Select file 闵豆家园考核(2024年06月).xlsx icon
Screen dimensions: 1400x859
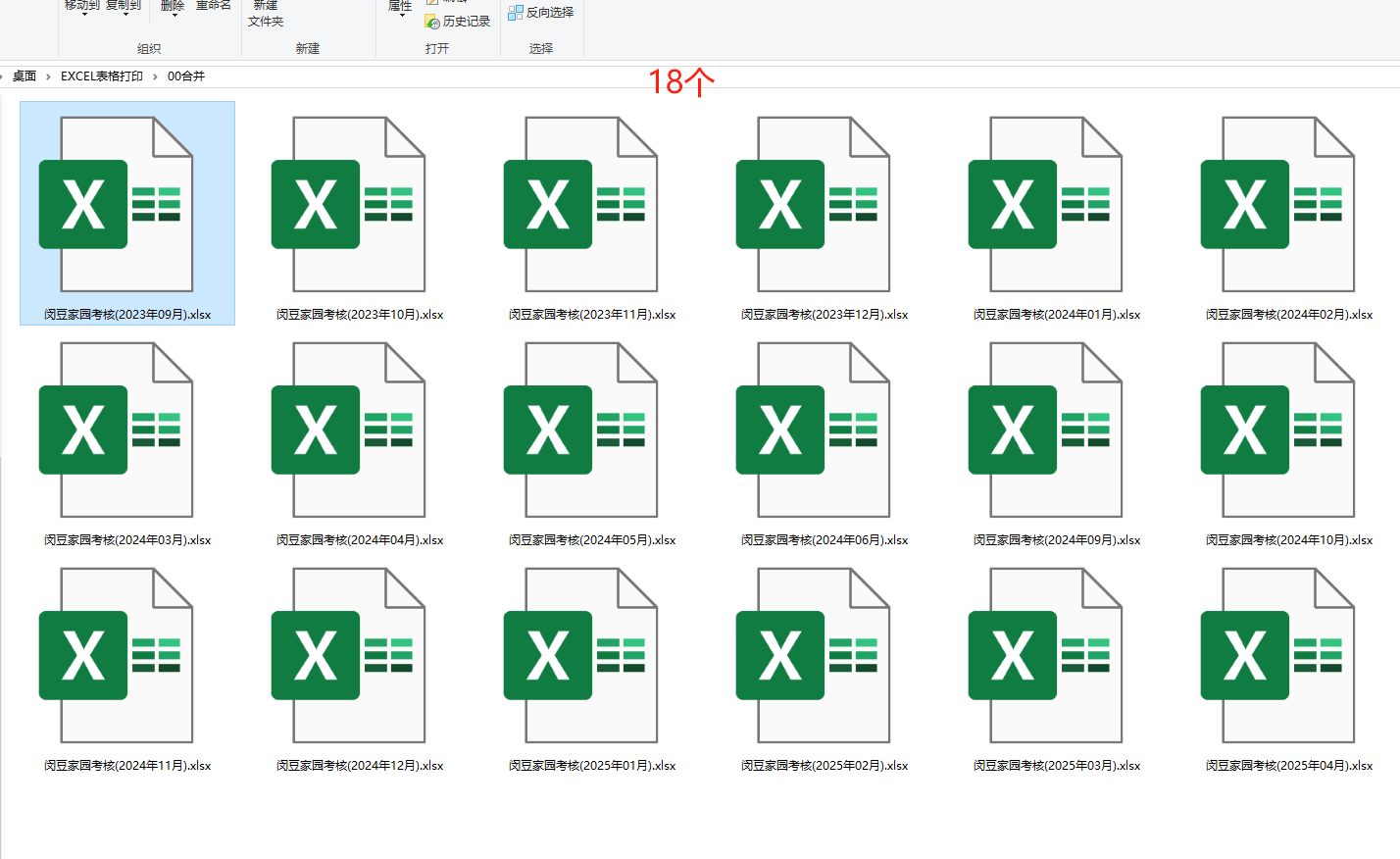tap(813, 429)
